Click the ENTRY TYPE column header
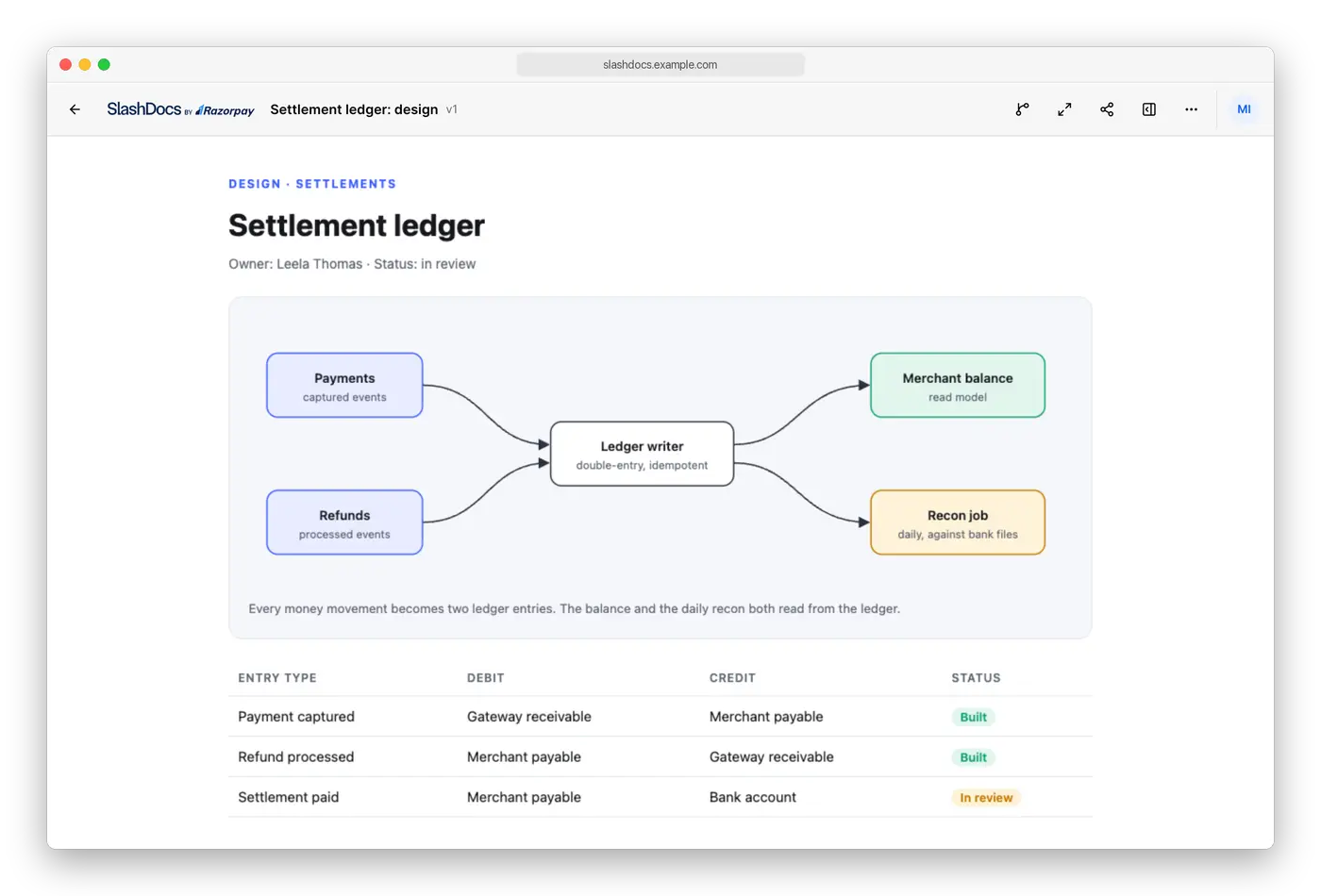The height and width of the screenshot is (896, 1321). [277, 678]
